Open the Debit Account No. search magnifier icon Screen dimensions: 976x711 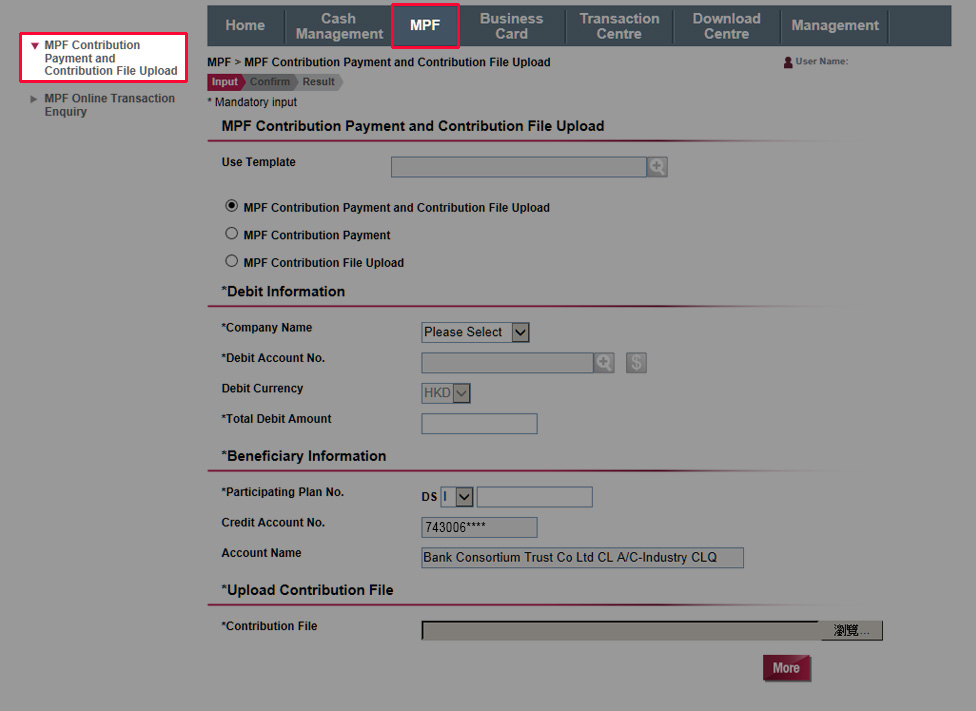click(x=604, y=362)
